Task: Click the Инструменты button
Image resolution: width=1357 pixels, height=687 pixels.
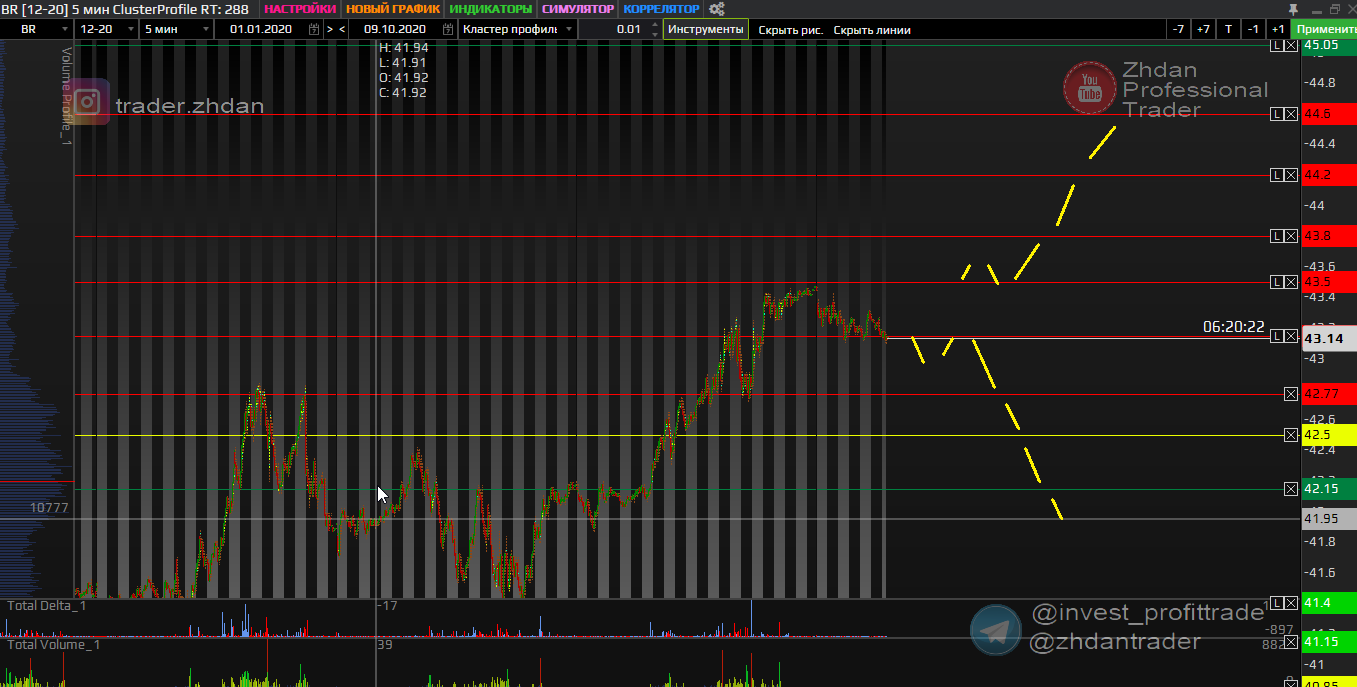Action: pyautogui.click(x=706, y=30)
